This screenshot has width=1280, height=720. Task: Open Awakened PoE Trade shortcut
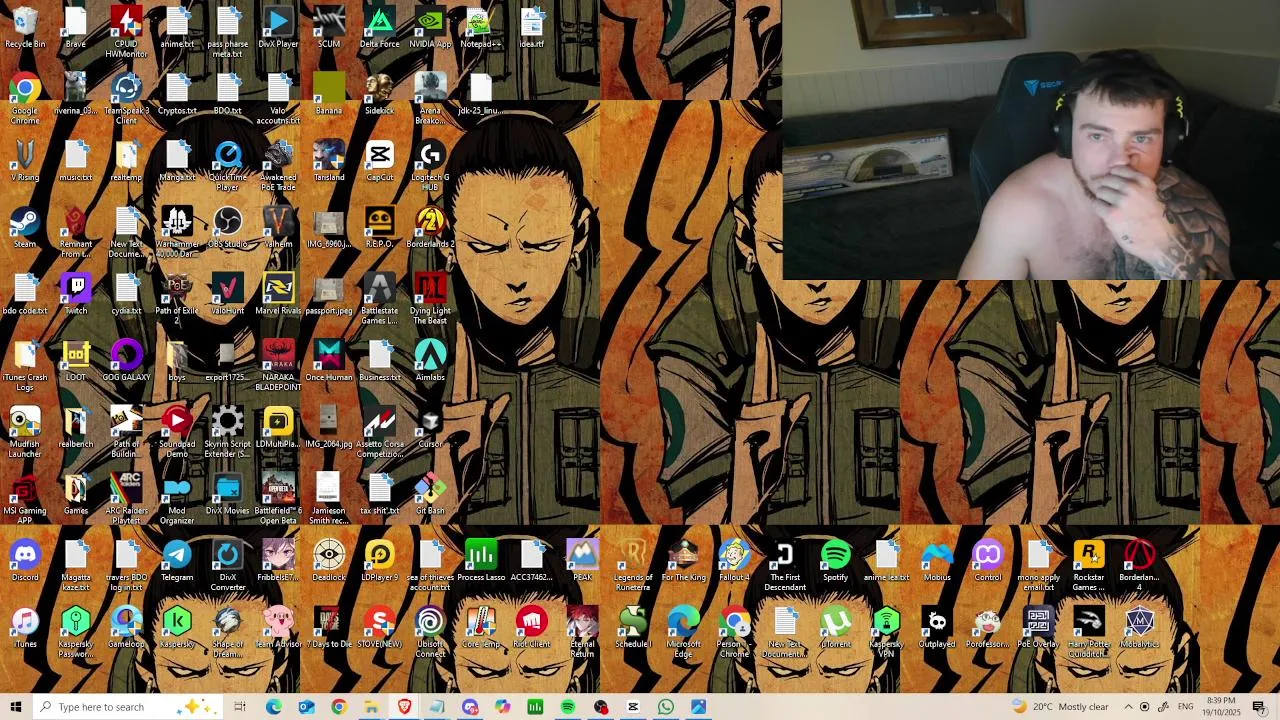point(278,166)
